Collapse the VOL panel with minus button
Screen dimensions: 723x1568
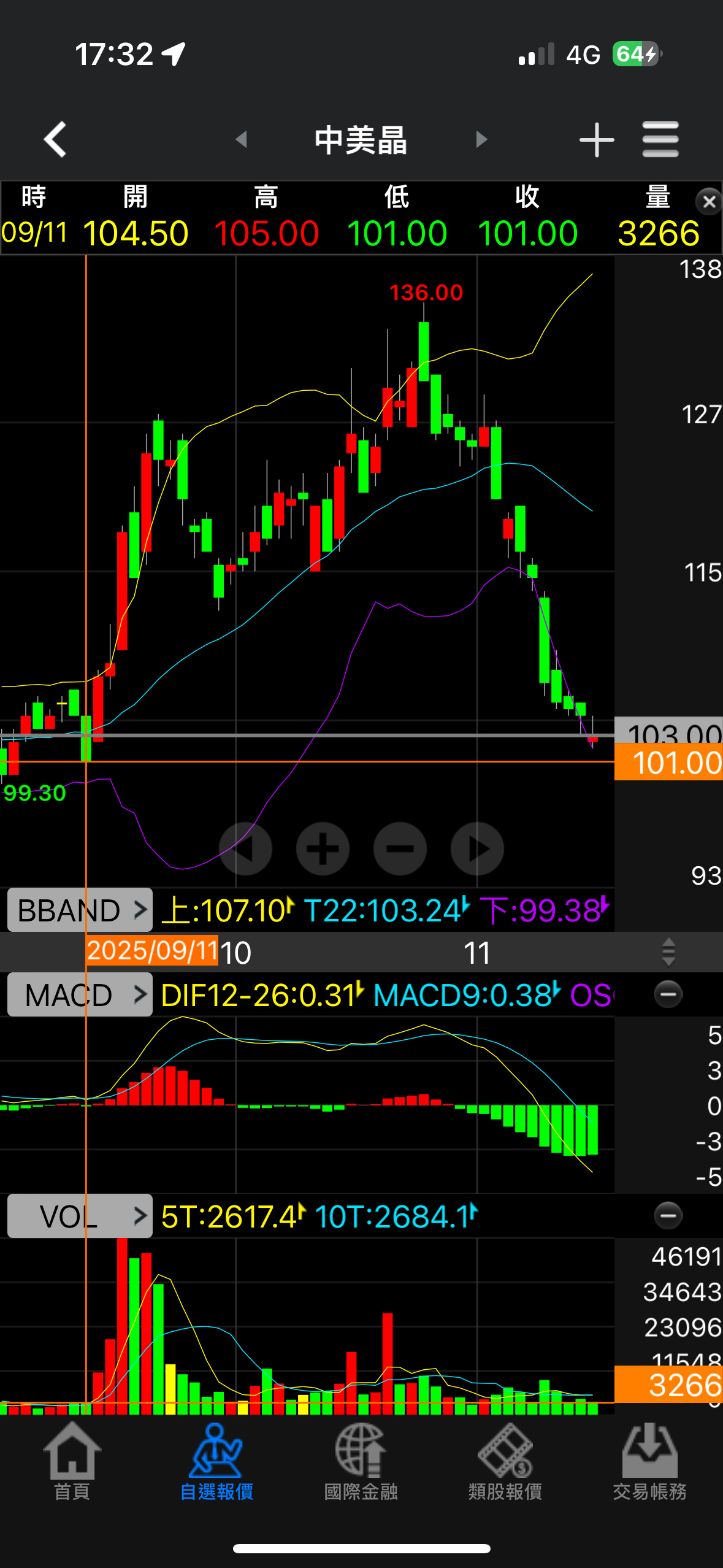pyautogui.click(x=668, y=1215)
